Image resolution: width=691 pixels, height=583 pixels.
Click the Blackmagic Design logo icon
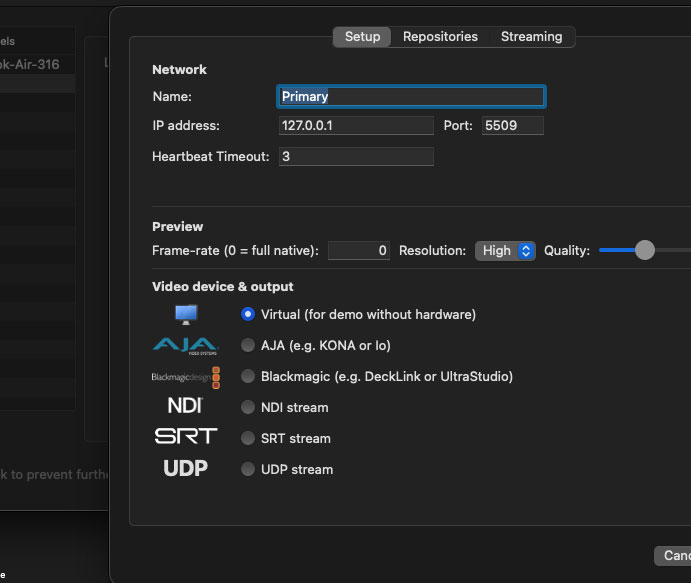coord(185,377)
